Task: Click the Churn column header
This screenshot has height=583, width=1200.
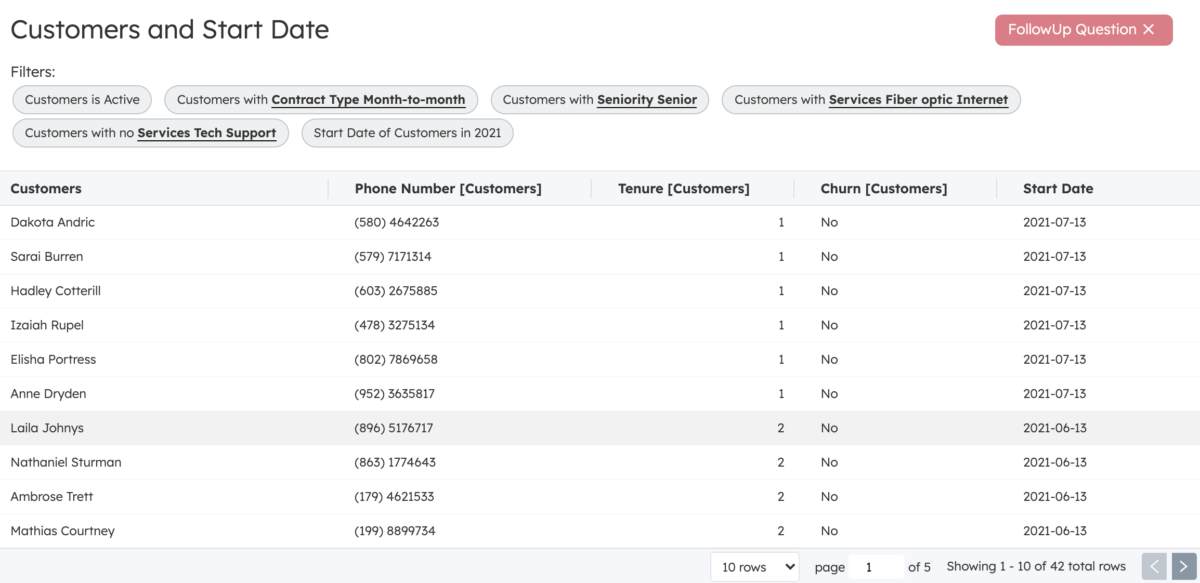Action: [x=883, y=189]
